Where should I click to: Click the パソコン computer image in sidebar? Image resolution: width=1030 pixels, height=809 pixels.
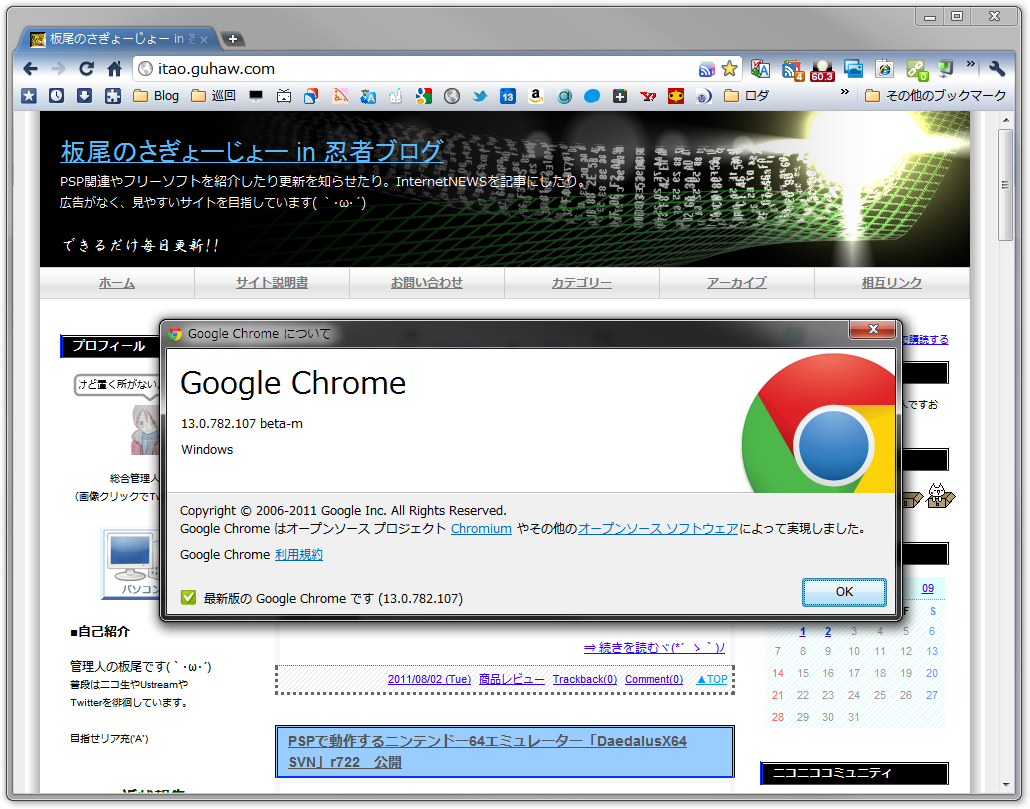tap(131, 564)
